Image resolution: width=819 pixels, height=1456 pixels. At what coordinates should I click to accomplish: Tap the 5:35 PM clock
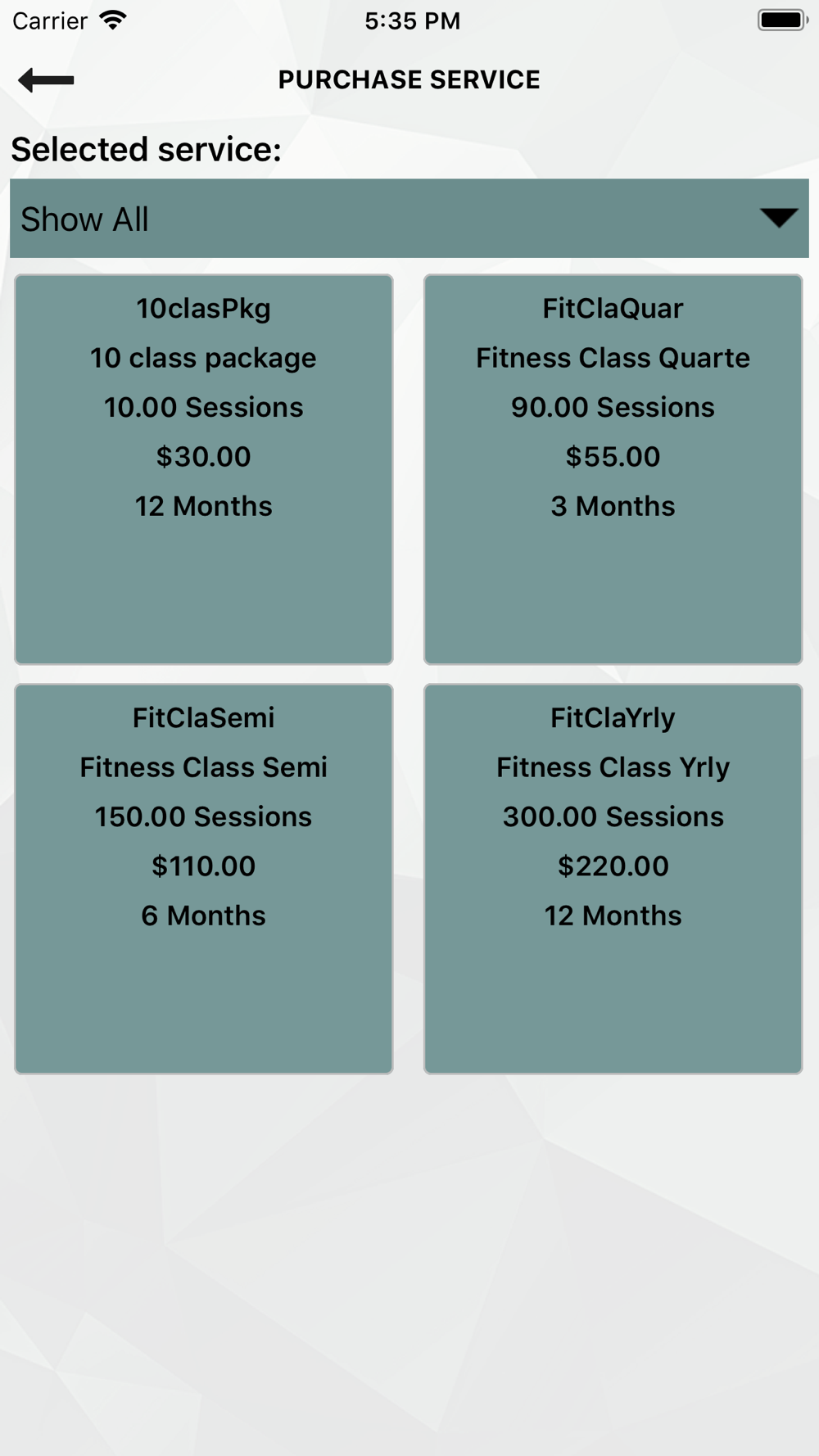[413, 20]
